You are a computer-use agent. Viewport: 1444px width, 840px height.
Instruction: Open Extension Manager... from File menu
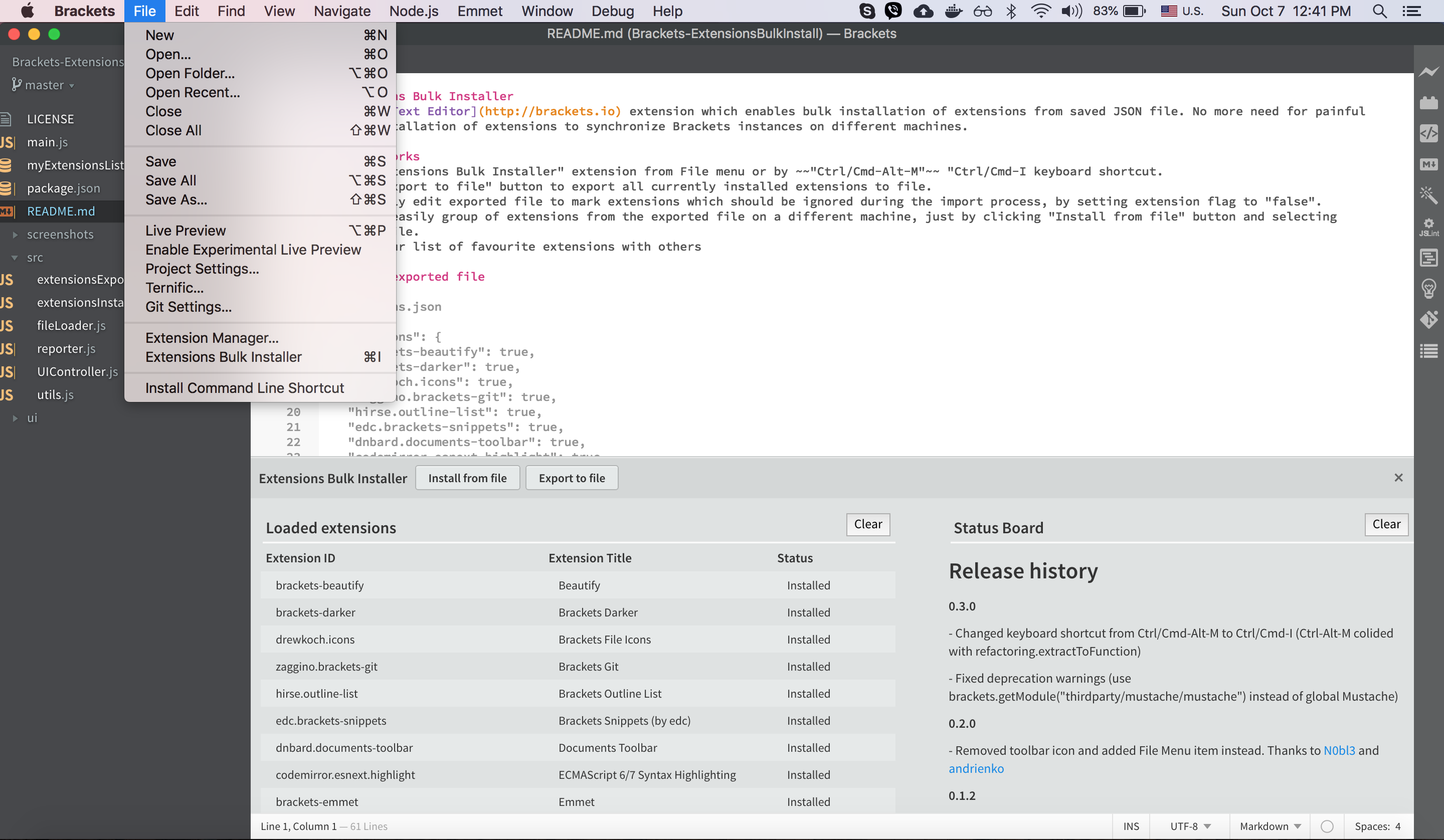260,338
